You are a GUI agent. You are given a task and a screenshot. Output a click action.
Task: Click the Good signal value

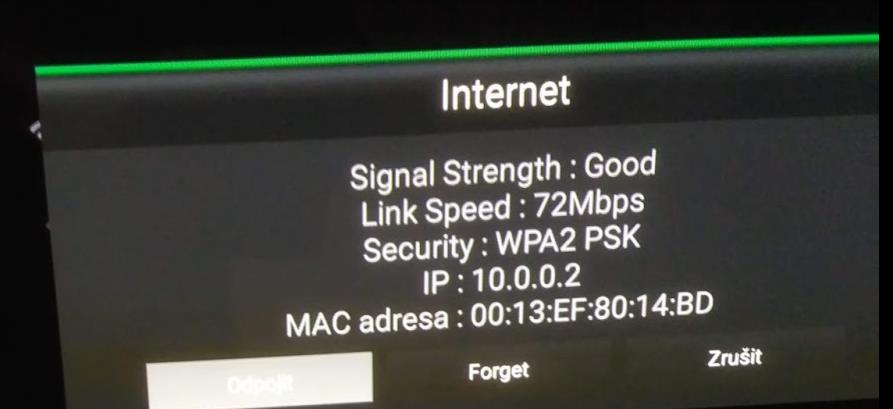pyautogui.click(x=620, y=166)
